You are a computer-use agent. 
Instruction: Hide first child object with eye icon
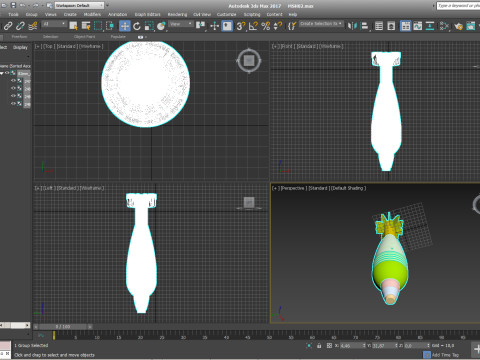point(13,81)
